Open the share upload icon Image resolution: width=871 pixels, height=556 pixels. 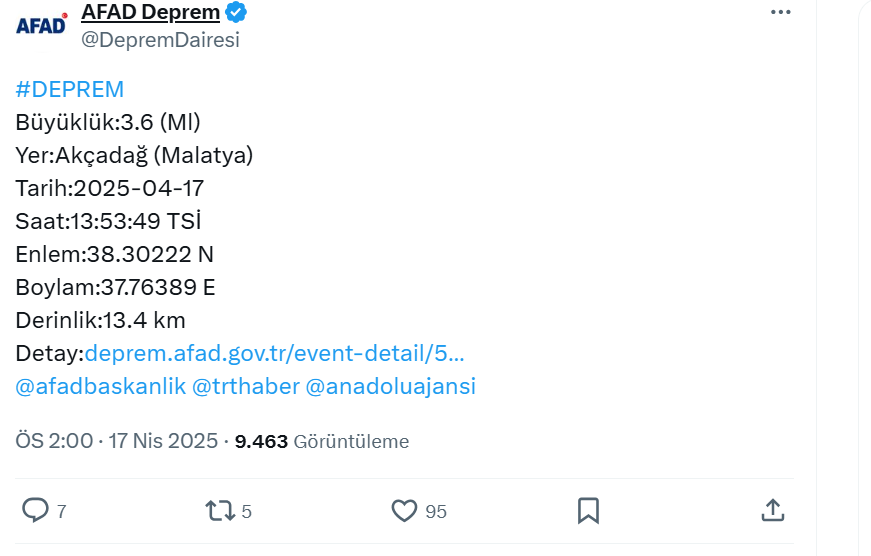(x=773, y=510)
